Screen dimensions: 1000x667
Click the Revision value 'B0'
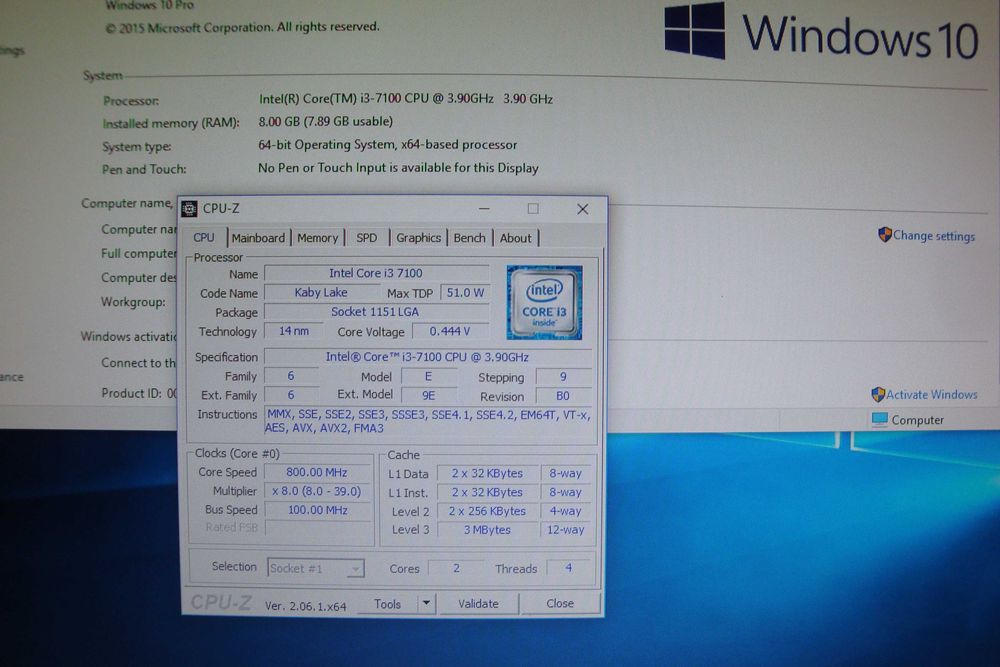coord(563,396)
